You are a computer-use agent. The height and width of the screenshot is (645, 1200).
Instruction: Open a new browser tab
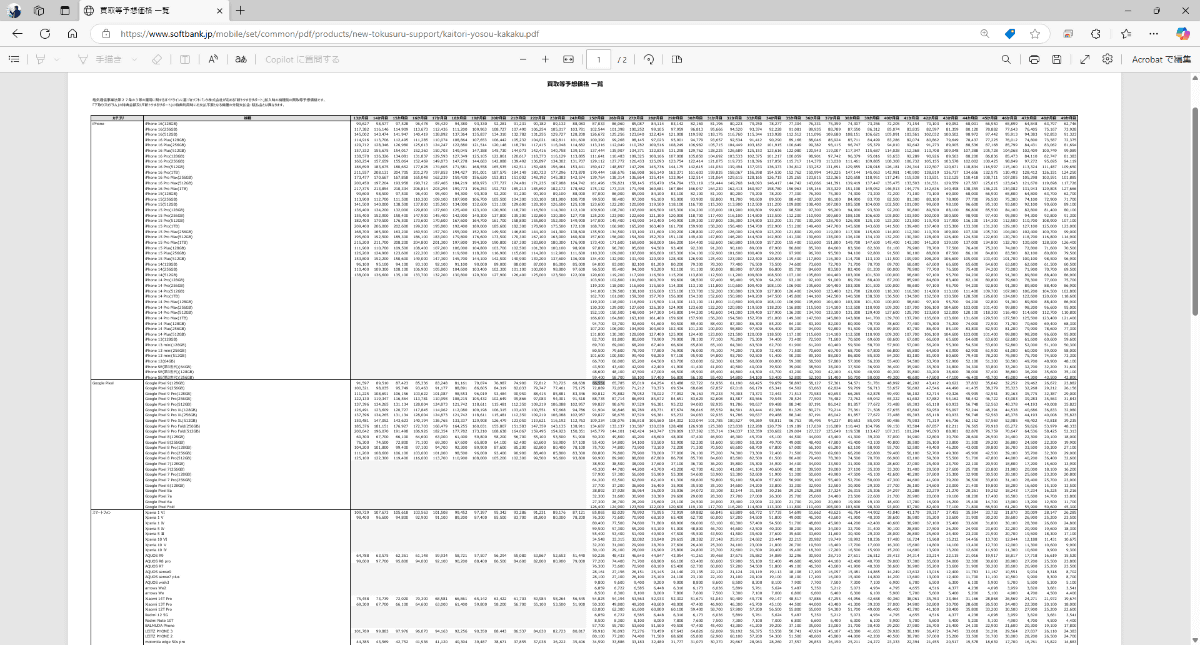pyautogui.click(x=240, y=10)
